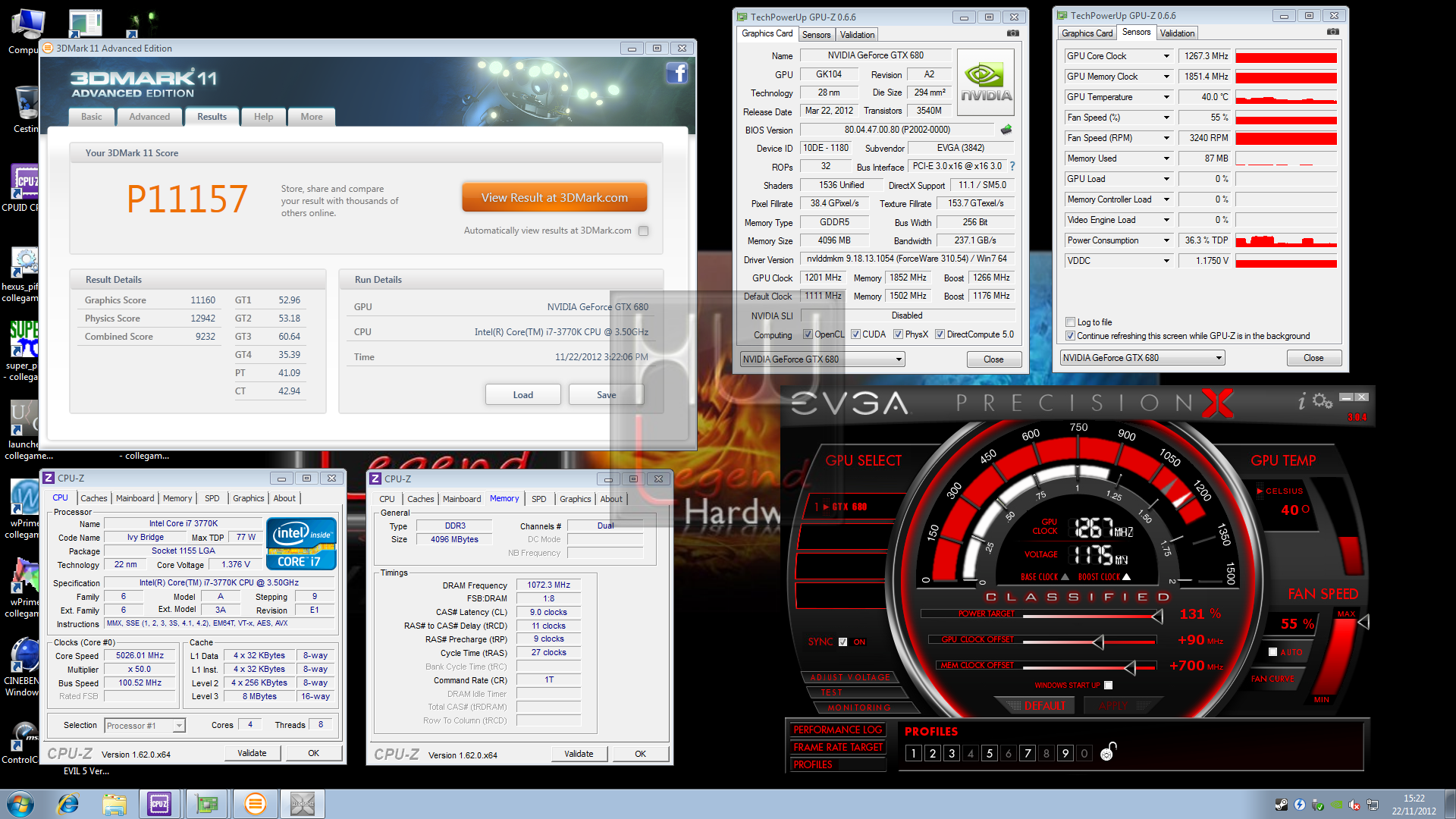Open the Power Consumption sensor dropdown
Viewport: 1456px width, 819px height.
(x=1166, y=240)
